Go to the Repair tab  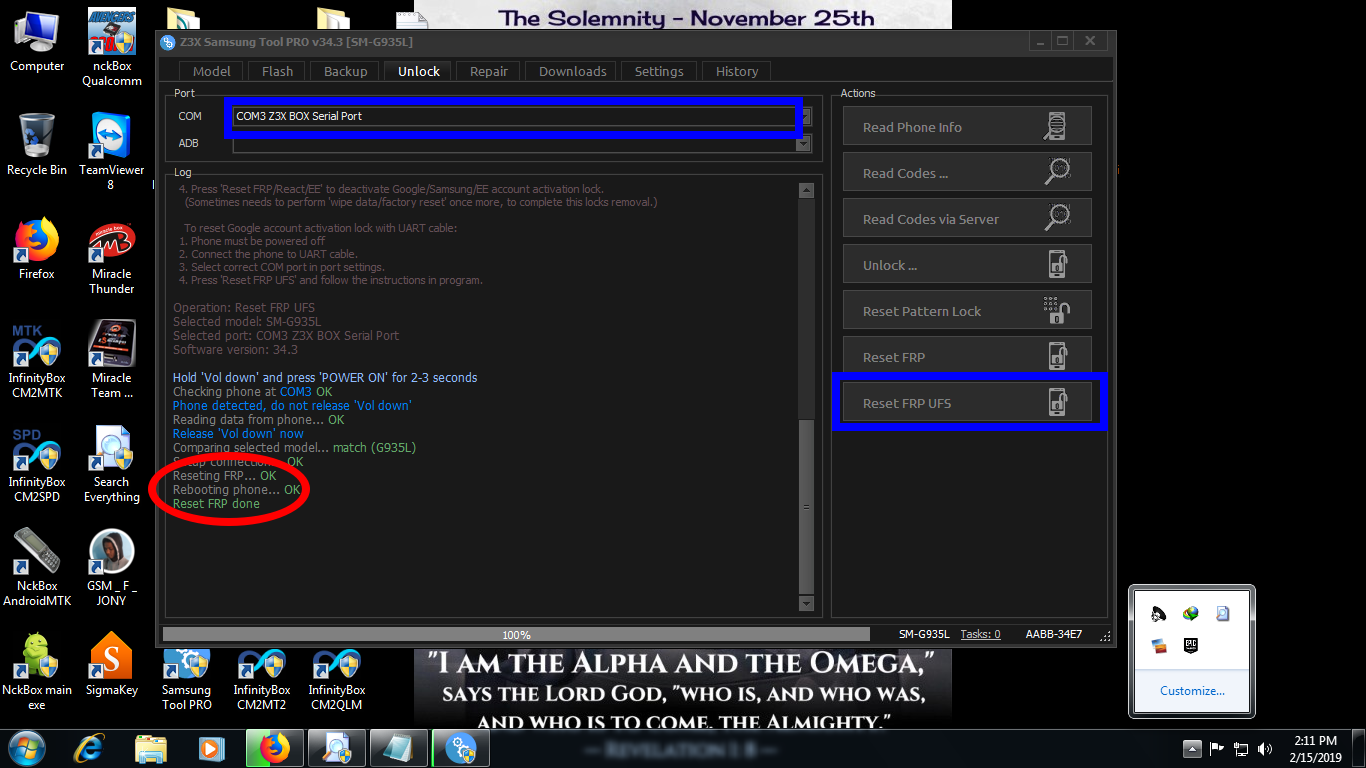(489, 71)
